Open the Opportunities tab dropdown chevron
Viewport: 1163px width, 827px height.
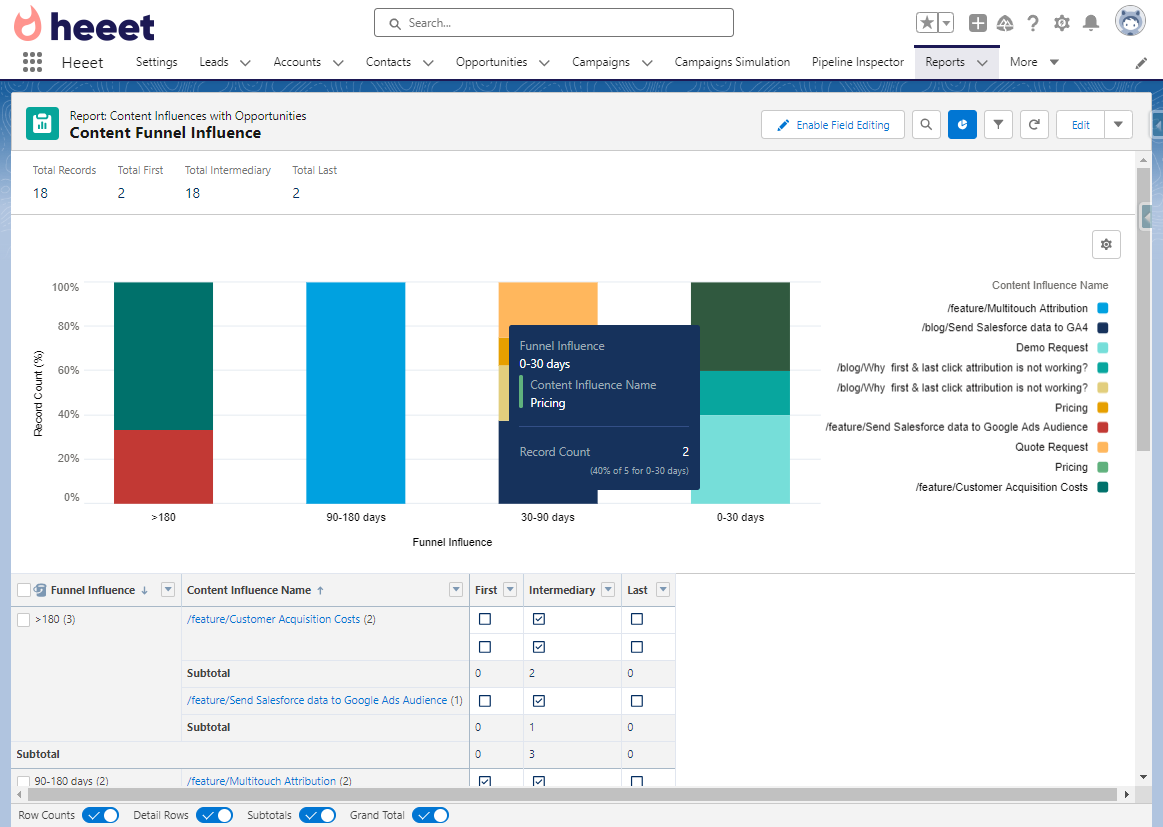(544, 63)
